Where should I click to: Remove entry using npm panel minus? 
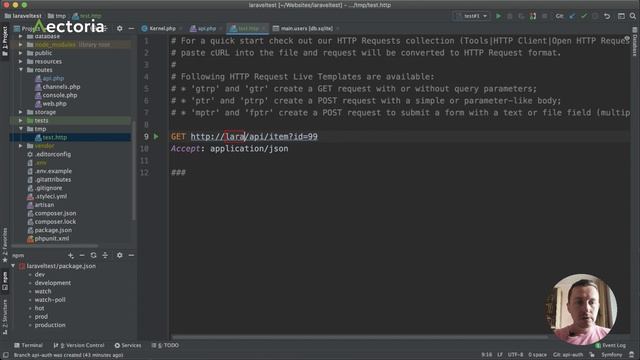82,255
